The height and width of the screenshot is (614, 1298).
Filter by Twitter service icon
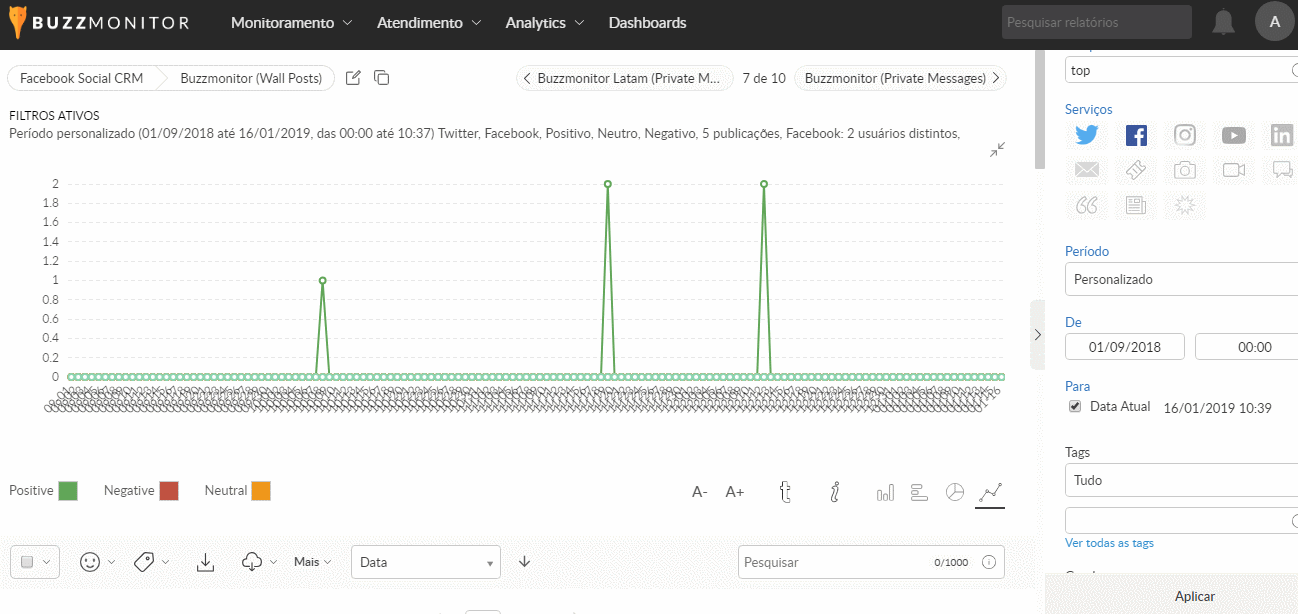tap(1087, 136)
